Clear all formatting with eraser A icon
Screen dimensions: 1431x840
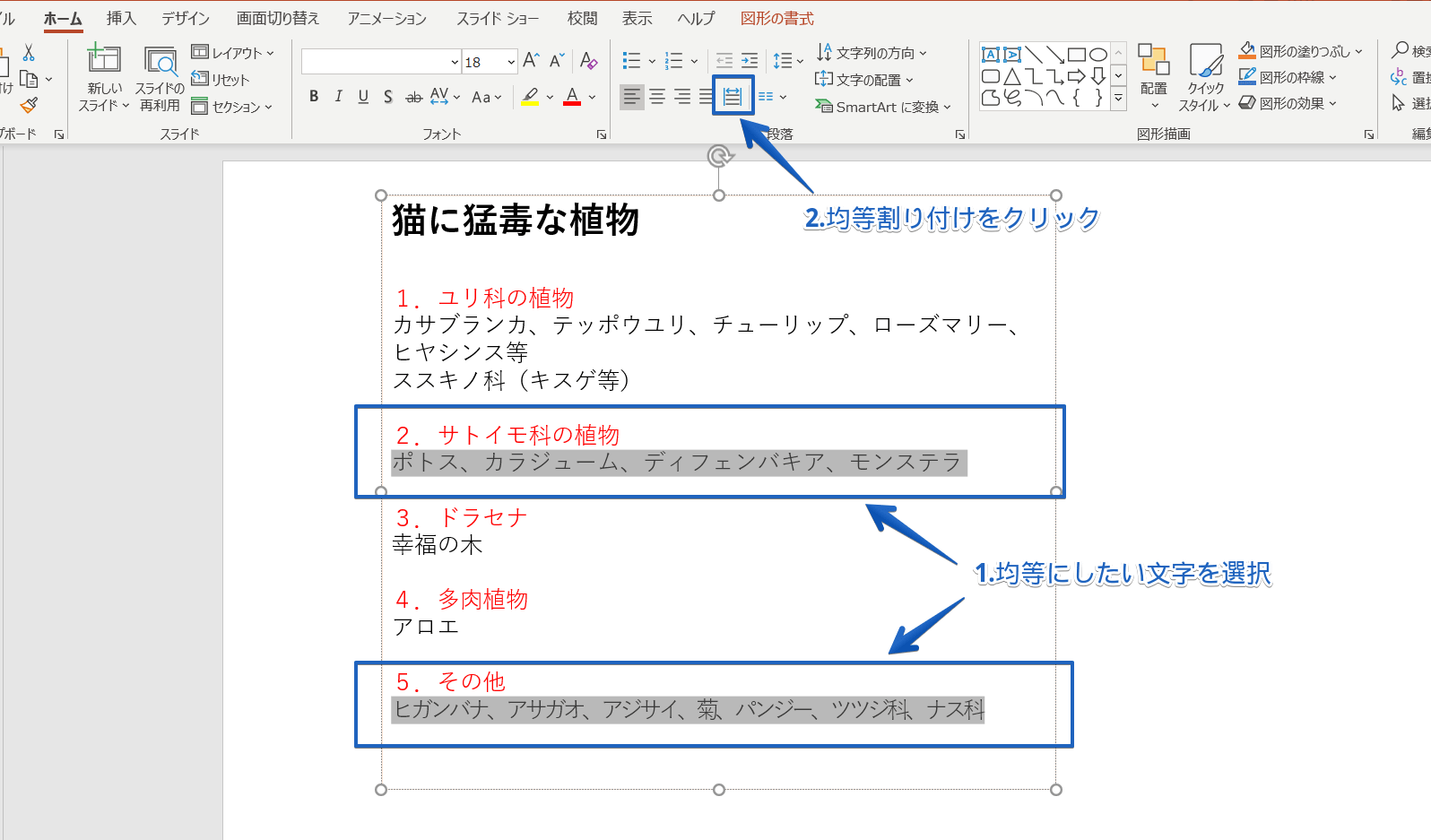(x=588, y=61)
